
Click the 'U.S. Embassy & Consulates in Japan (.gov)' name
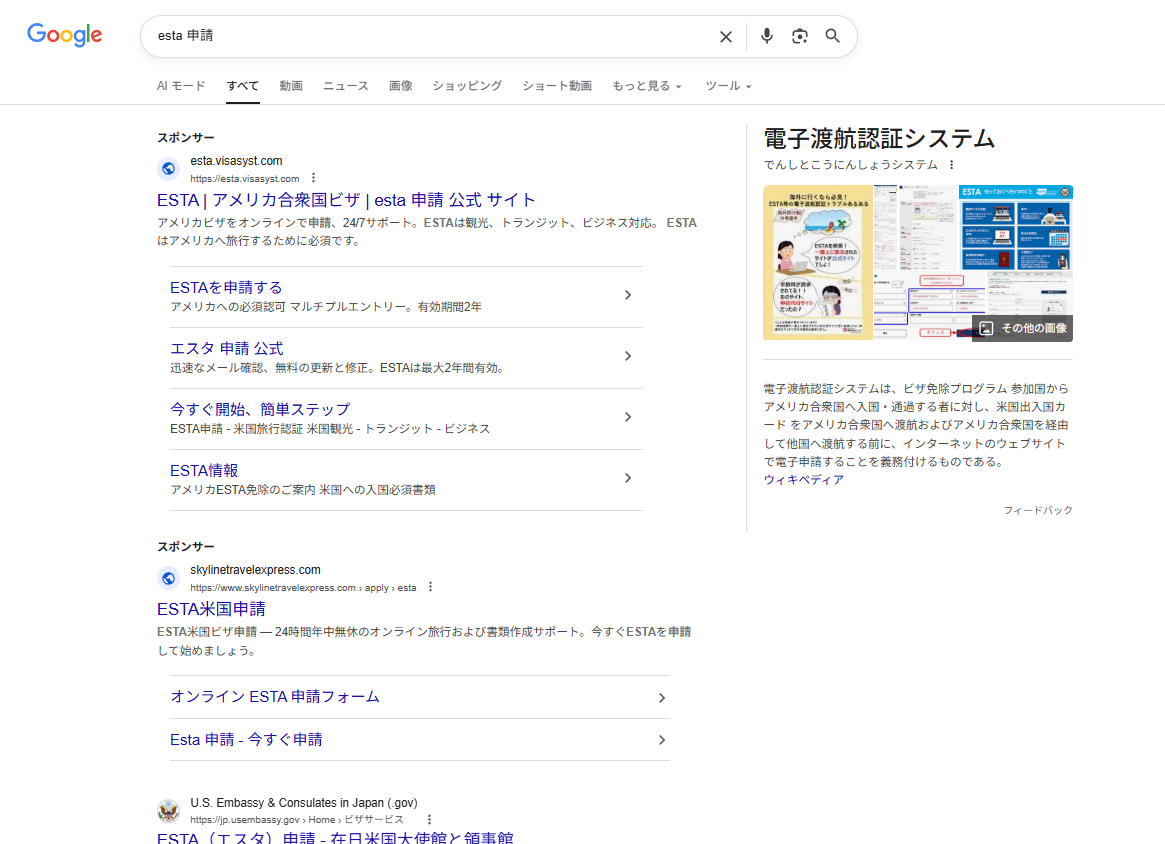click(304, 802)
